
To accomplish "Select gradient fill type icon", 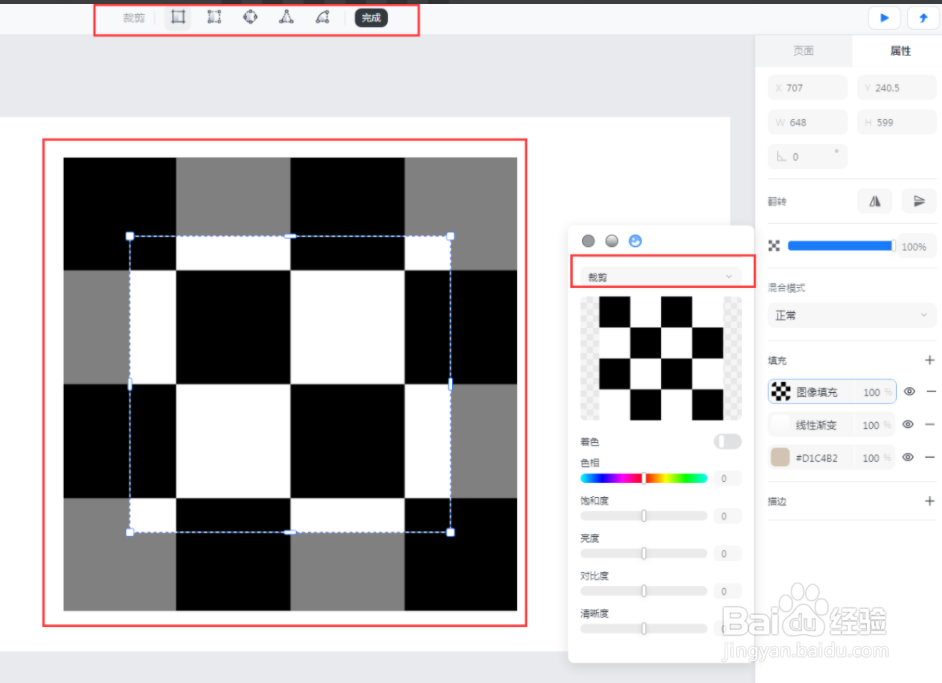I will [x=612, y=241].
